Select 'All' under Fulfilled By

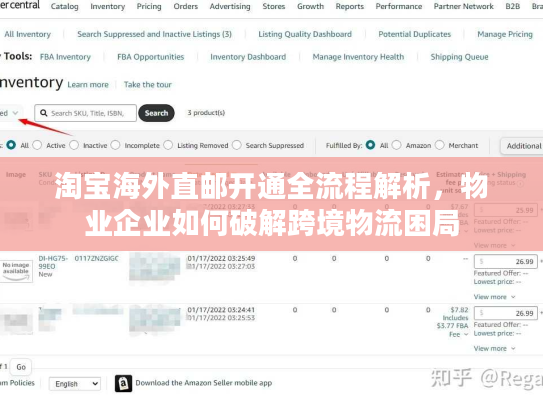(x=370, y=145)
